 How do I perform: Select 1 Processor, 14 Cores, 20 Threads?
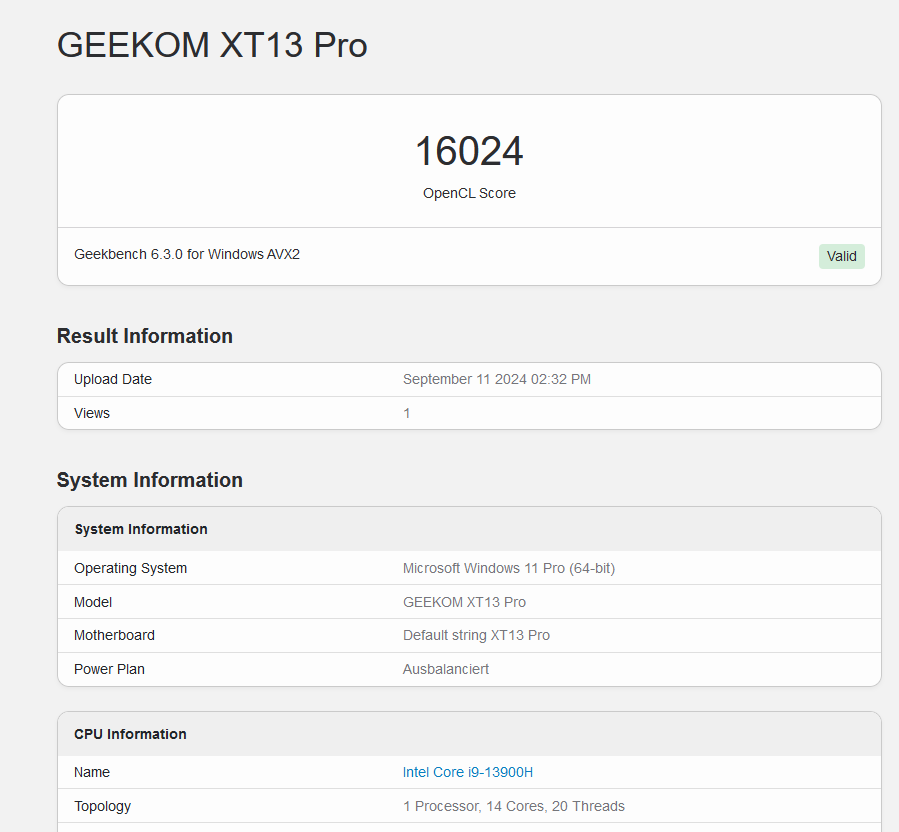pos(514,806)
